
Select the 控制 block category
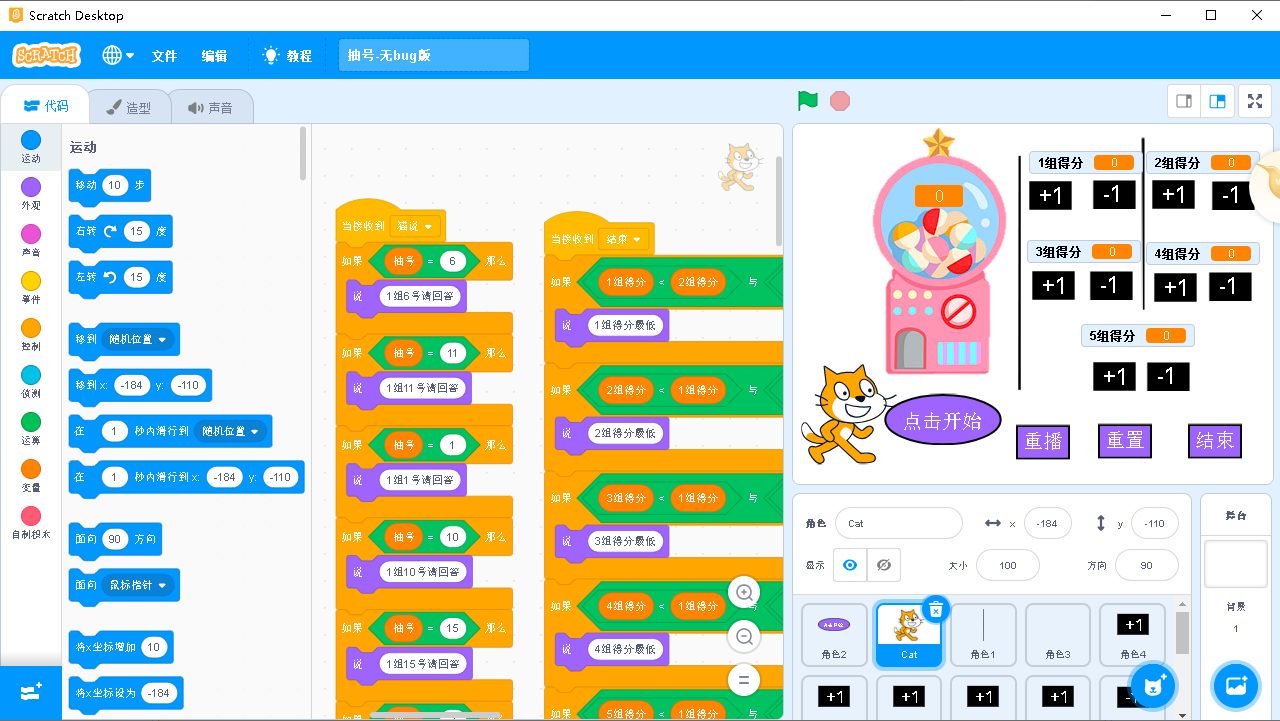click(x=31, y=334)
